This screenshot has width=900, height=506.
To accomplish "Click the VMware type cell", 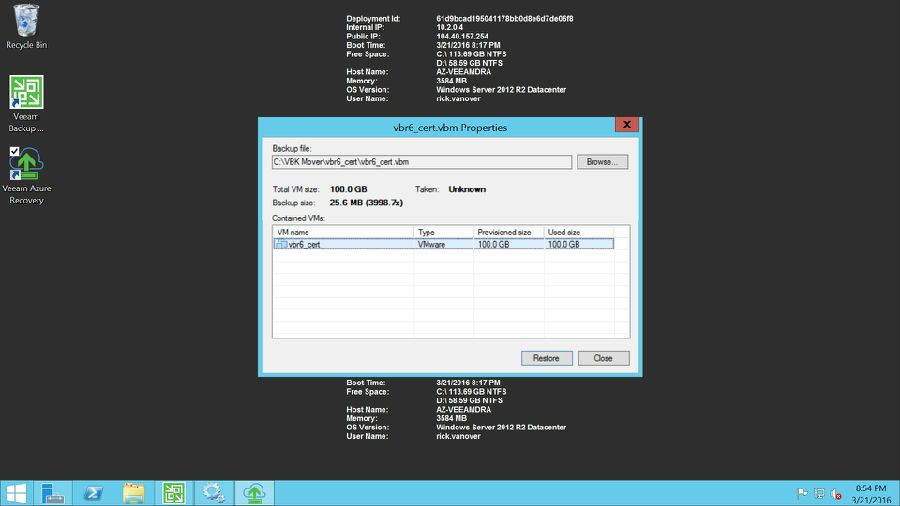I will (x=432, y=244).
